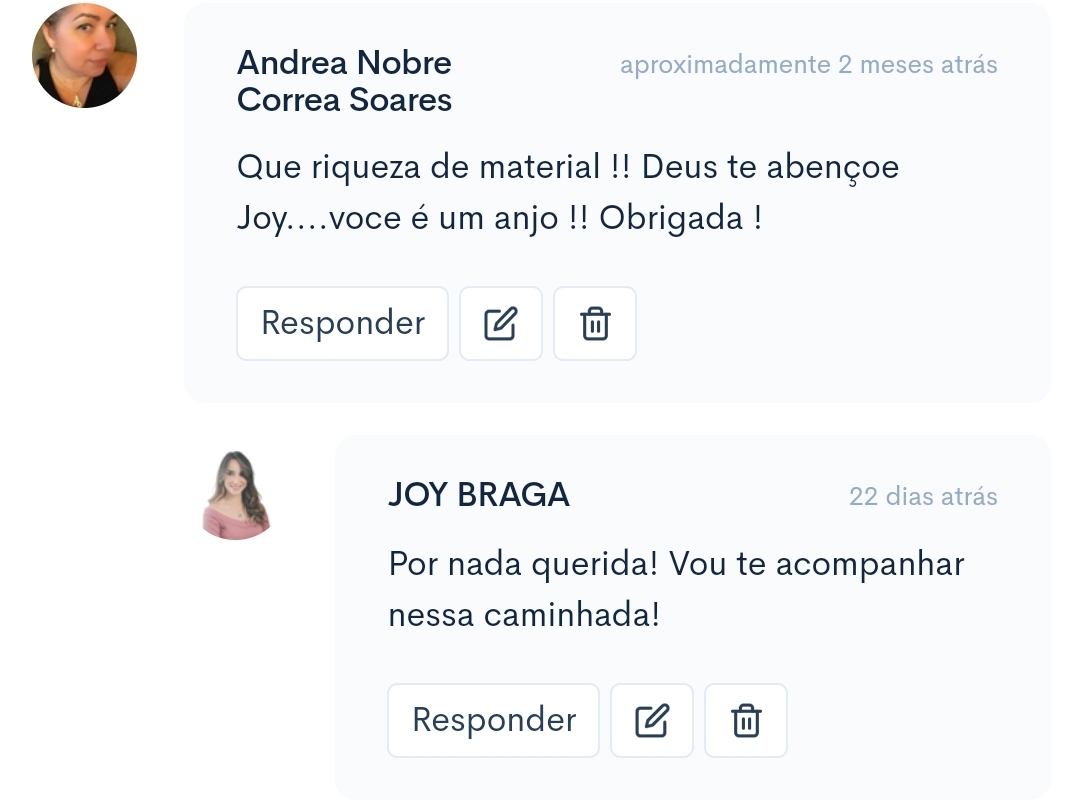Click the words 'Deus te abençoe'
The width and height of the screenshot is (1080, 802).
click(770, 167)
